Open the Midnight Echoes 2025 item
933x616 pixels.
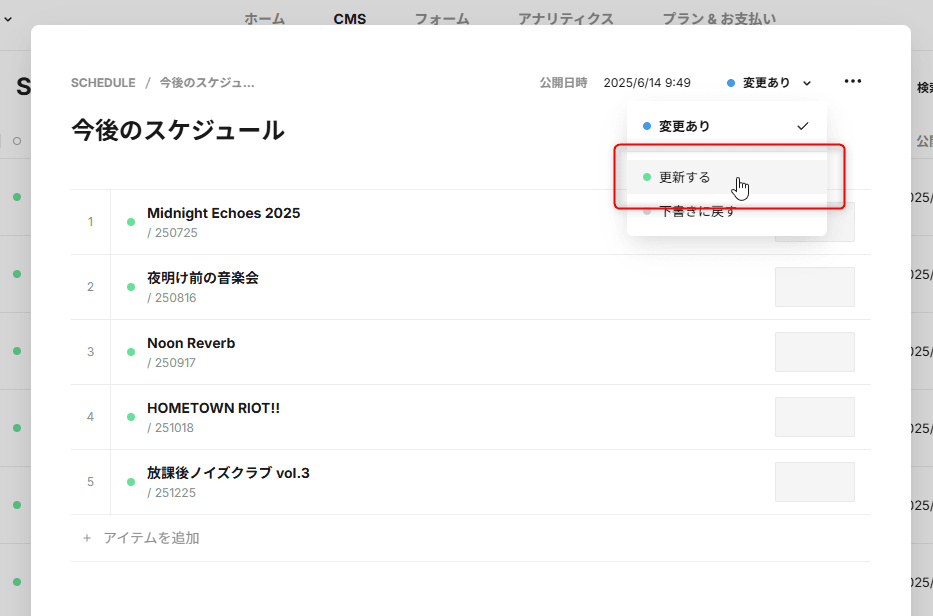point(223,213)
